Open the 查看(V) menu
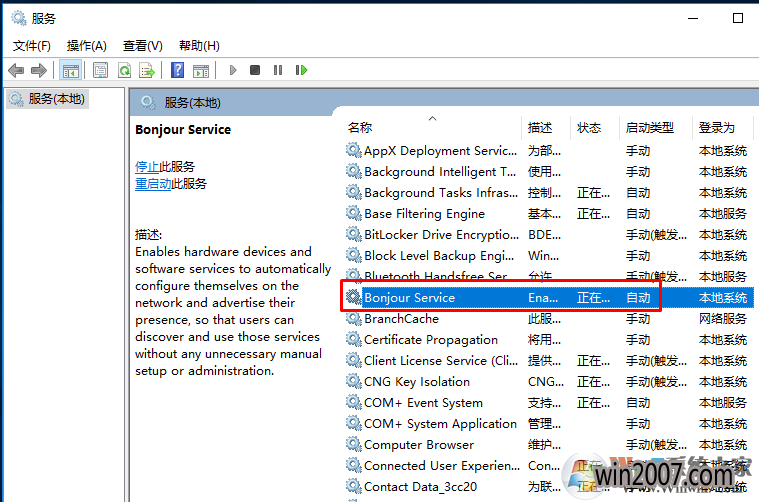The image size is (759, 502). (x=142, y=46)
